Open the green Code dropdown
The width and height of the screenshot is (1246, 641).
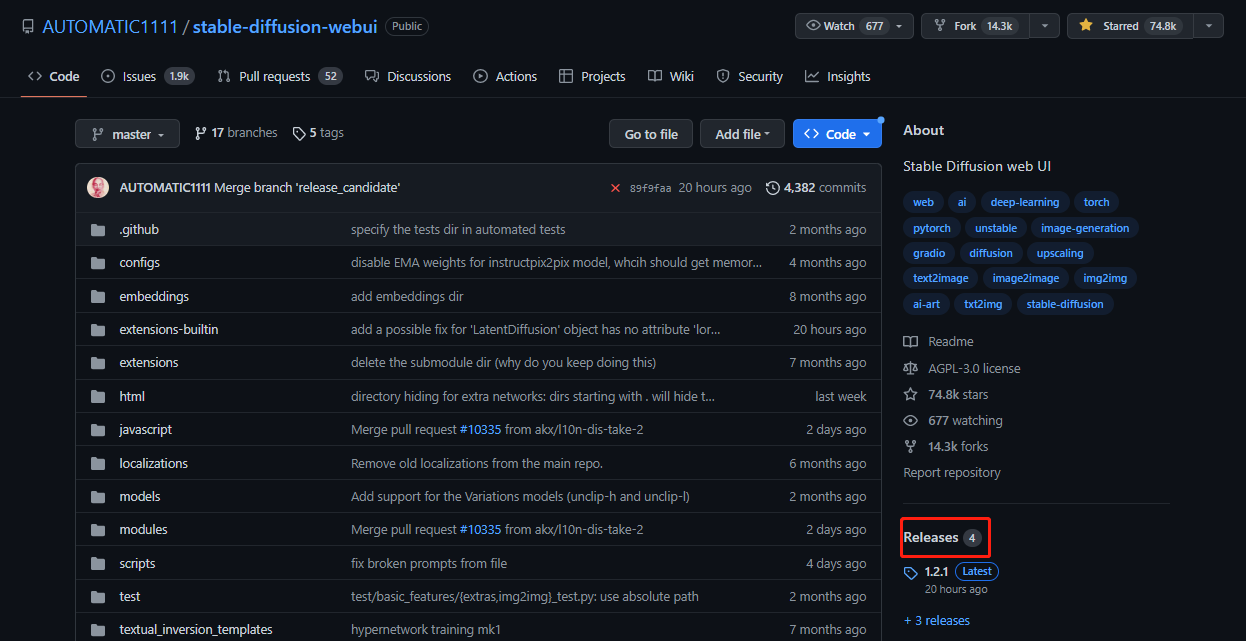pos(837,133)
